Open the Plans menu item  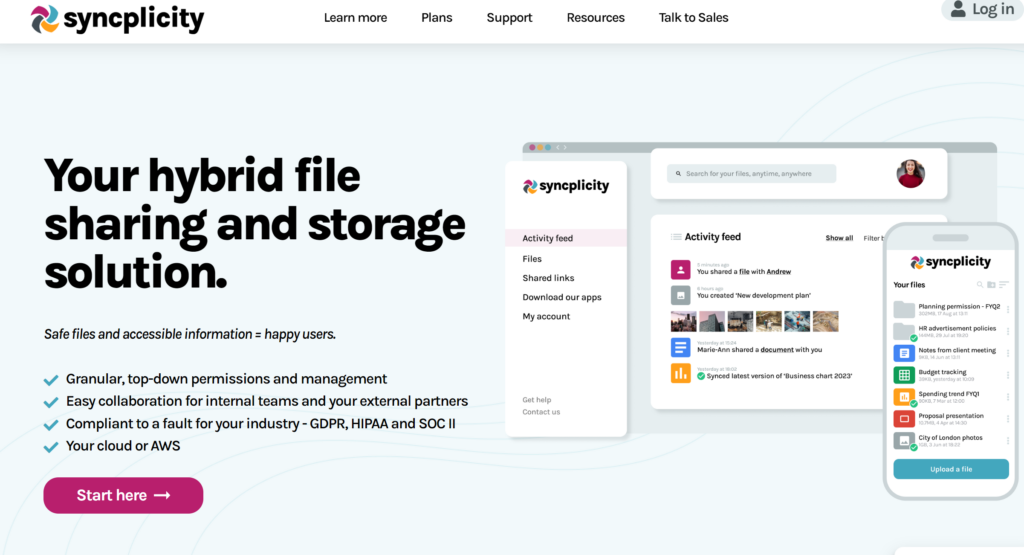(x=437, y=17)
